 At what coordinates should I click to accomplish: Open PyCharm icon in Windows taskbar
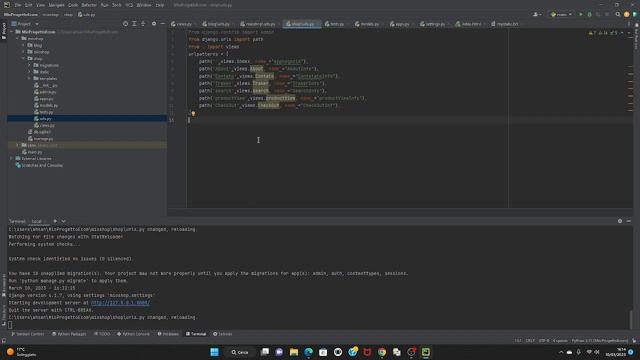(x=426, y=352)
